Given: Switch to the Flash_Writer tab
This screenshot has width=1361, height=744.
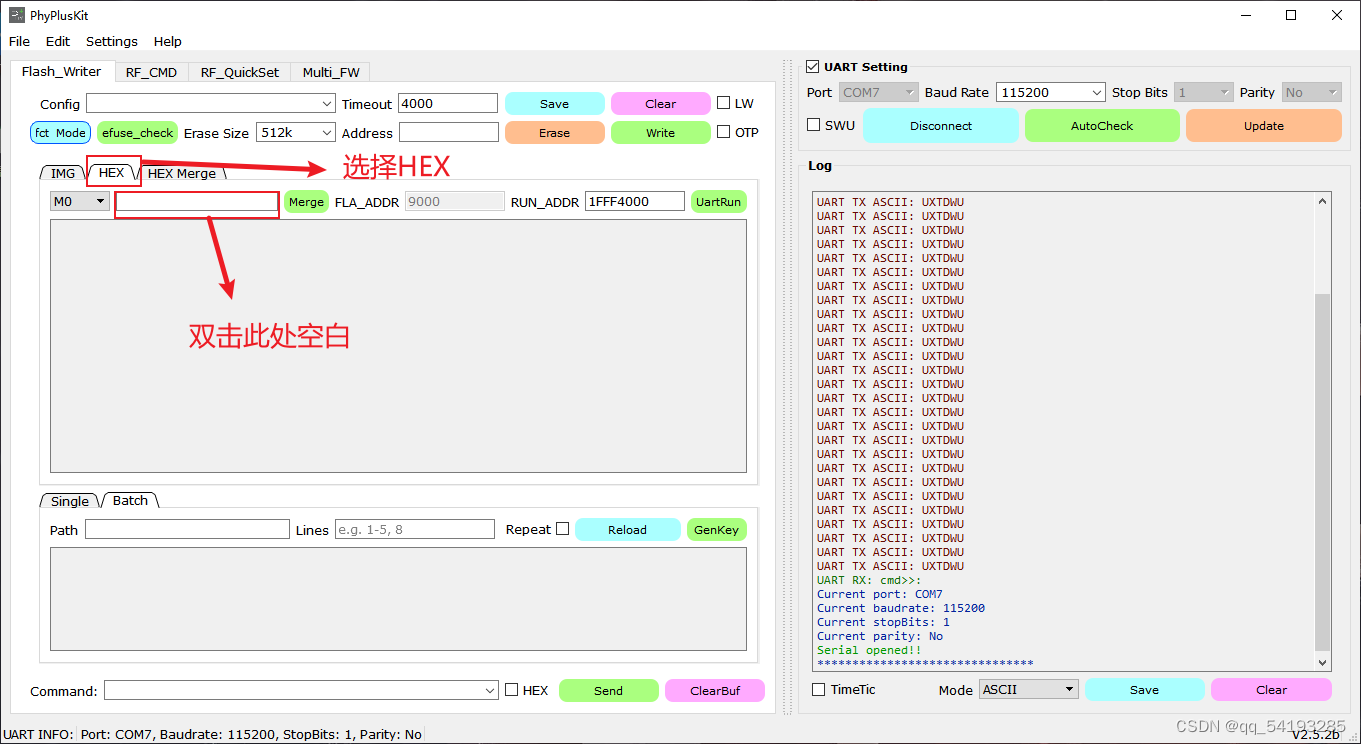Looking at the screenshot, I should 62,72.
